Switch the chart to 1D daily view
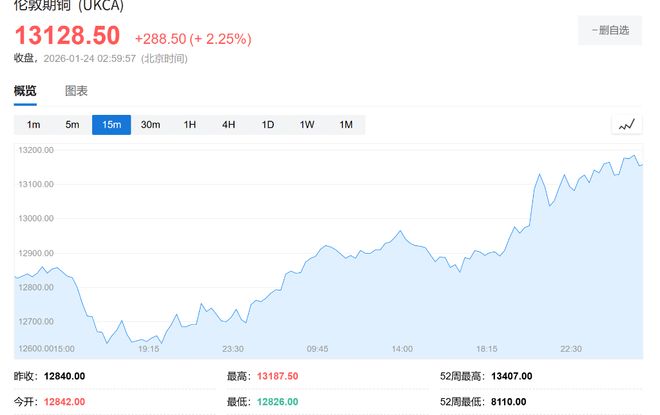This screenshot has height=415, width=660. 268,125
